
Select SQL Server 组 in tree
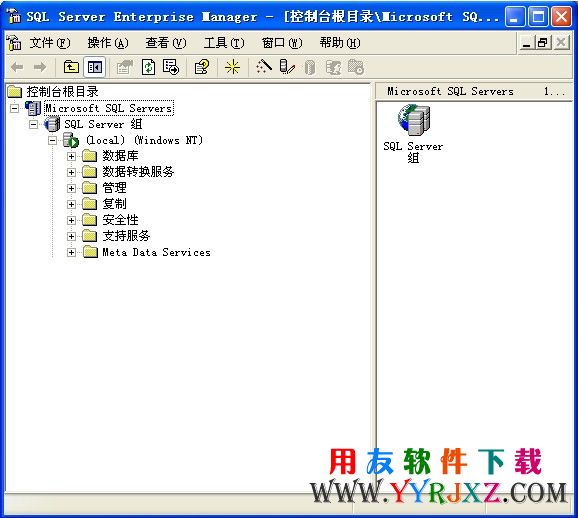click(103, 124)
